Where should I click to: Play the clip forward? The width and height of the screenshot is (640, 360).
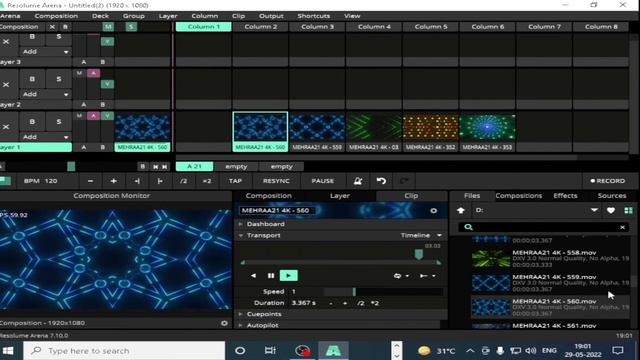289,276
